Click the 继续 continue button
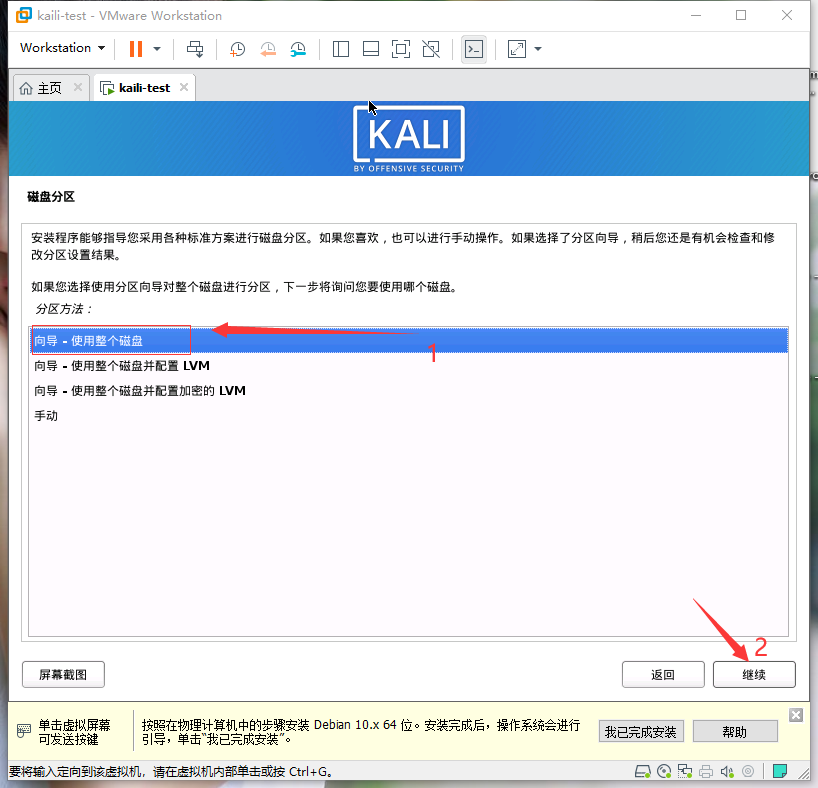 tap(754, 675)
